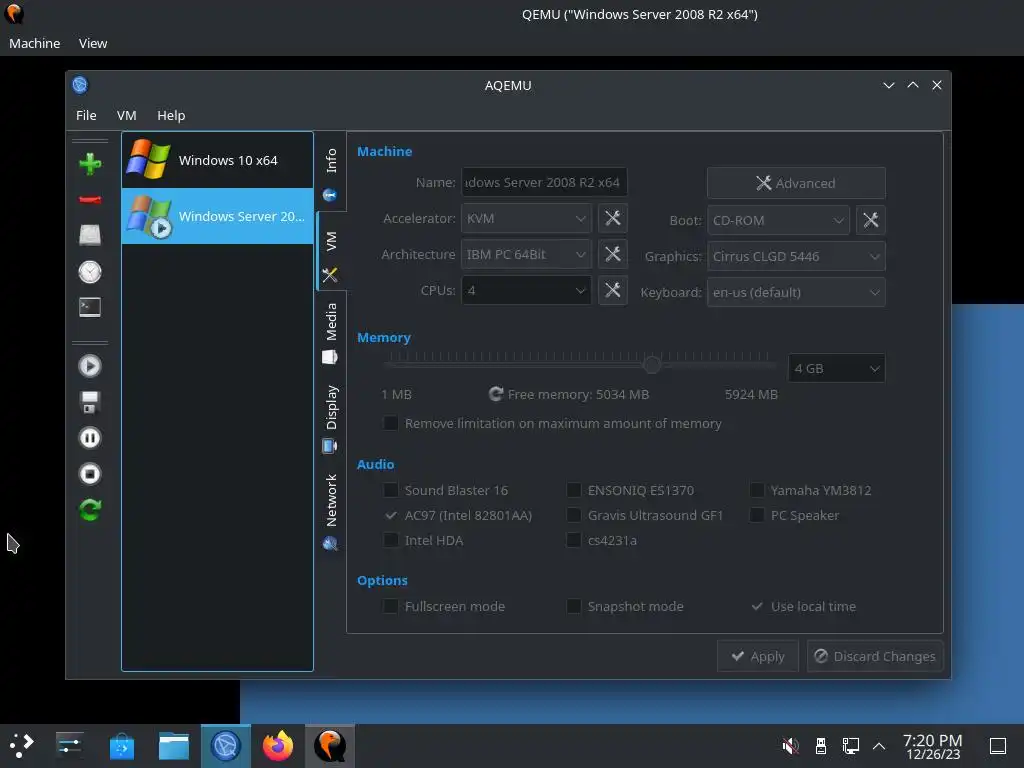This screenshot has height=768, width=1024.
Task: Open System Settings from the taskbar
Action: 70,745
